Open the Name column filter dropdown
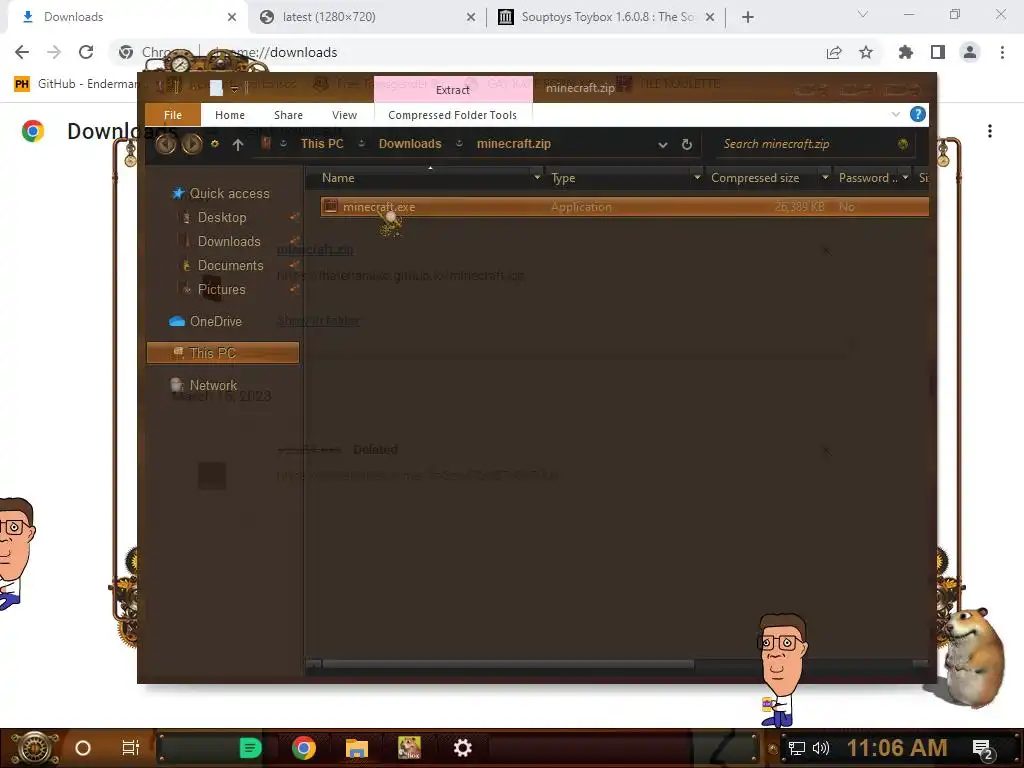This screenshot has height=768, width=1024. (x=536, y=177)
